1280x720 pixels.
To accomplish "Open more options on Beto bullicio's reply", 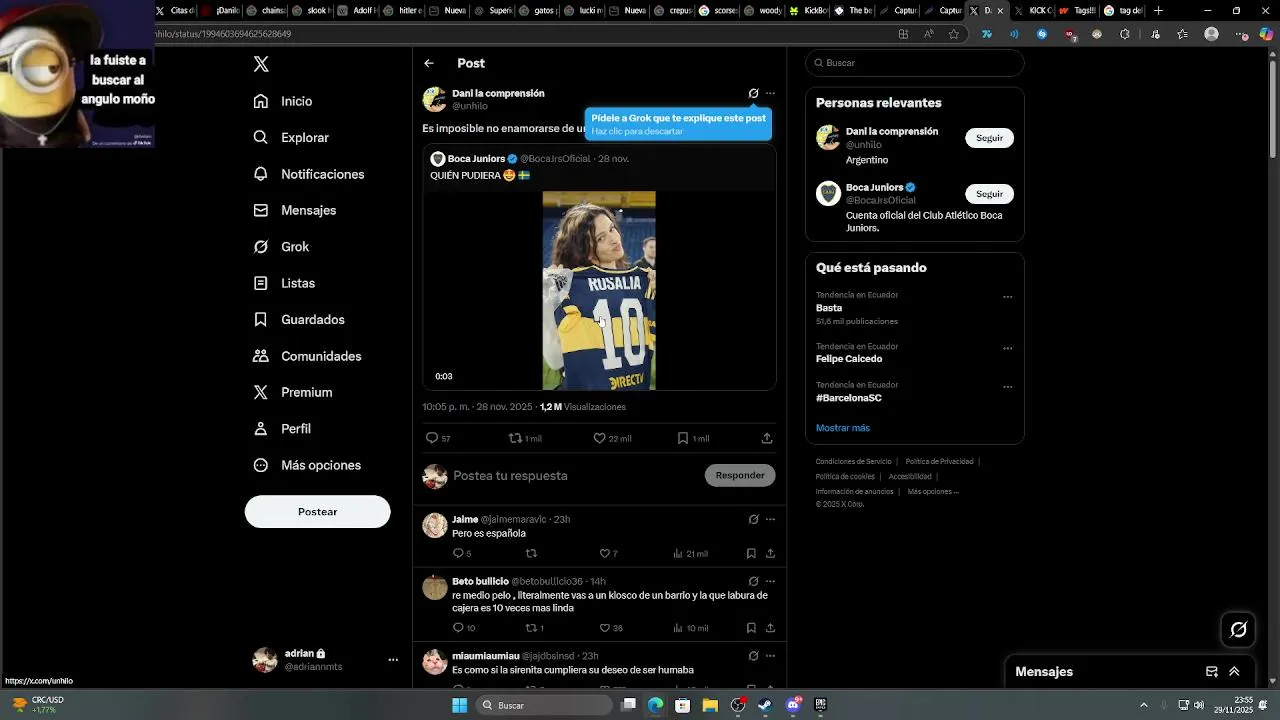I will click(x=770, y=581).
